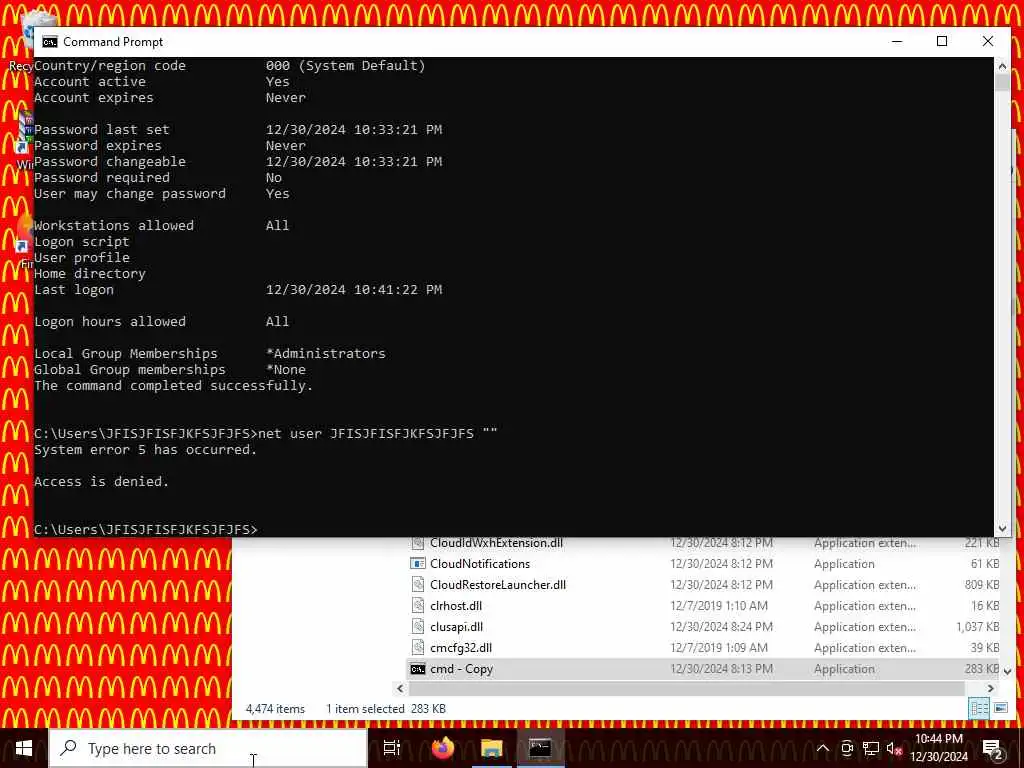This screenshot has height=768, width=1024.
Task: Minimize the Command Prompt window
Action: [x=897, y=41]
